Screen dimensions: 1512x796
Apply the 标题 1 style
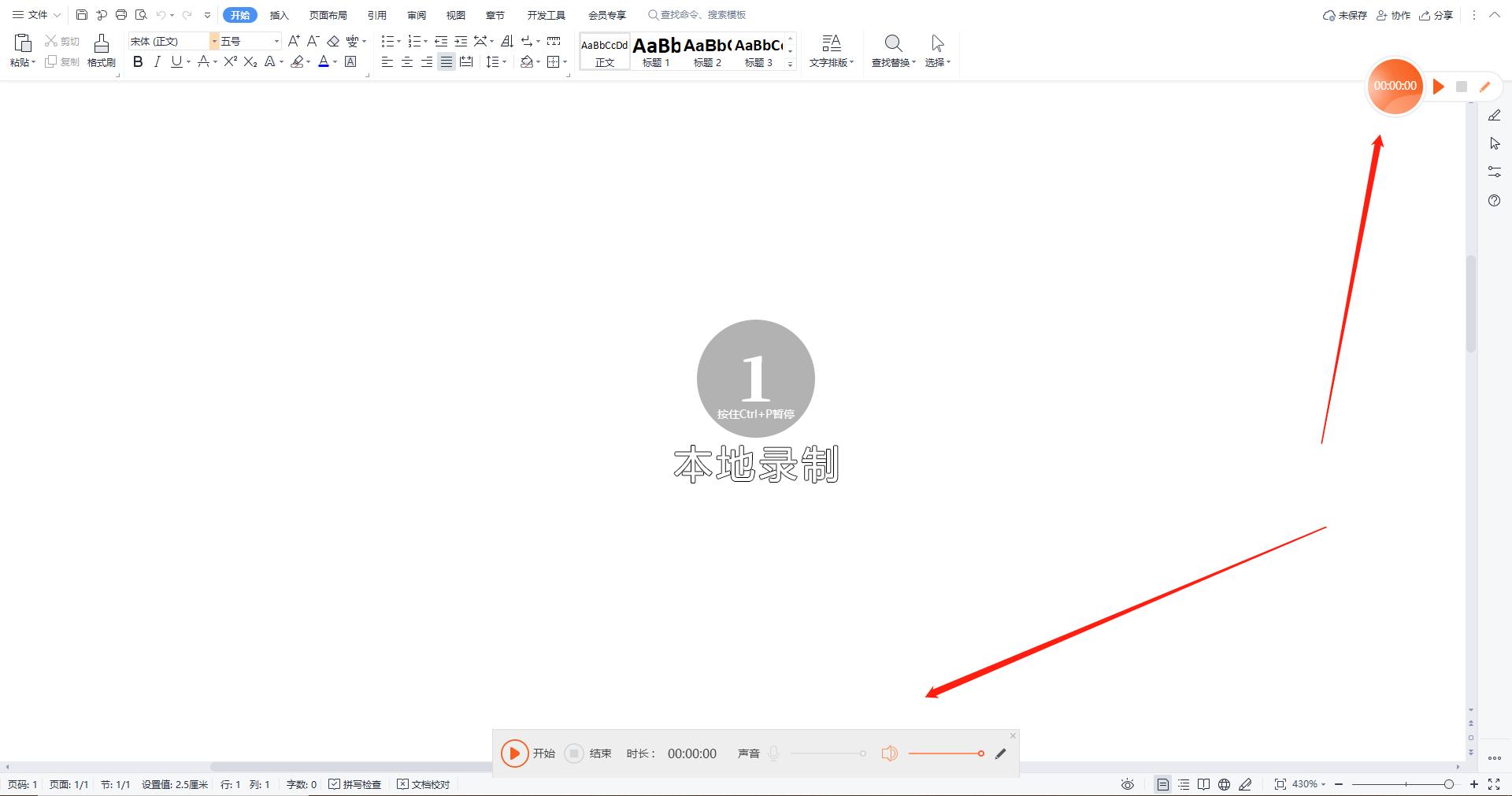click(656, 51)
